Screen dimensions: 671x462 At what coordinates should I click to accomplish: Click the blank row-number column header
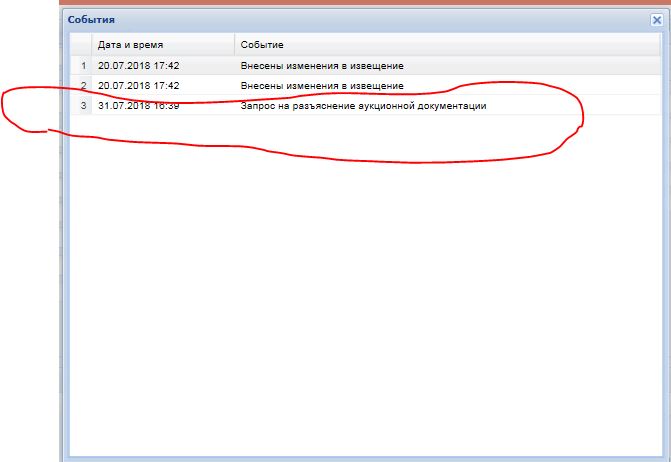pos(82,45)
